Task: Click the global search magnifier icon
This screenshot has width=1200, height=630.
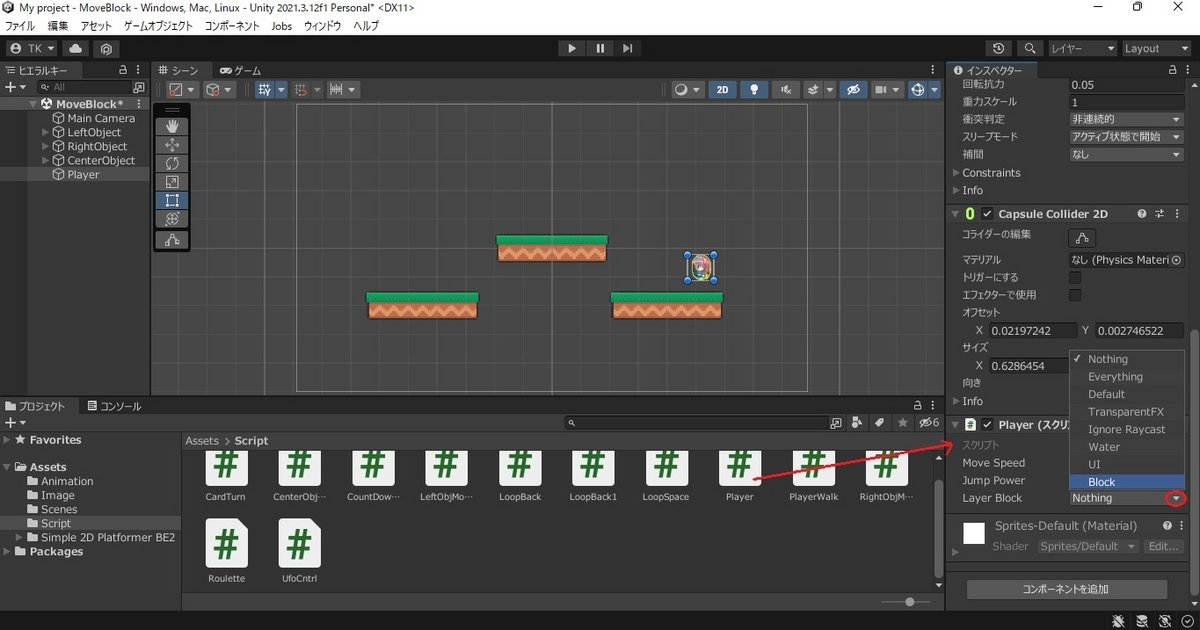Action: [x=1029, y=48]
